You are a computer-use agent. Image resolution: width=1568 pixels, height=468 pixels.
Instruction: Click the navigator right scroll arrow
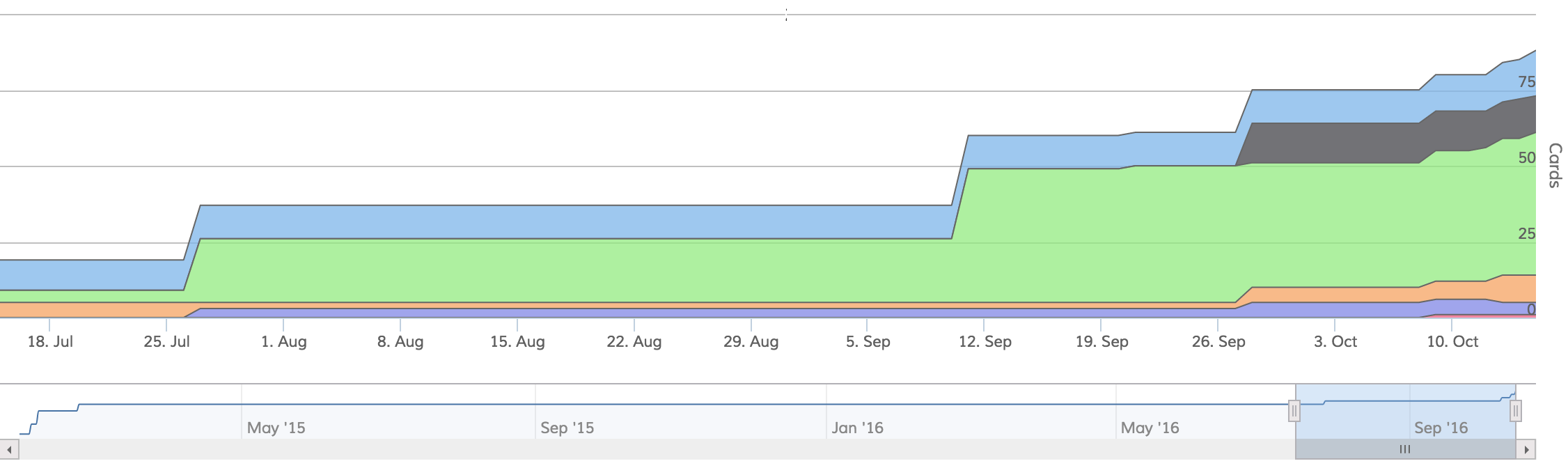(x=1526, y=449)
